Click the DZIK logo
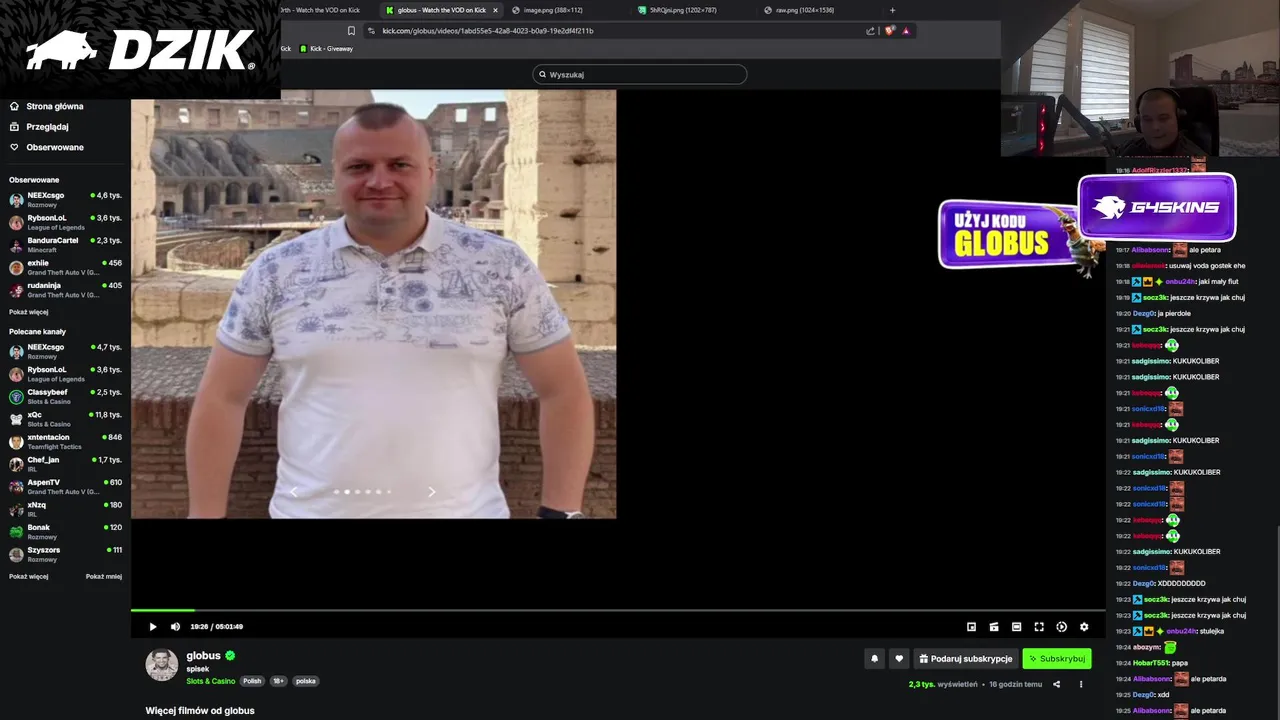Screen dimensions: 1280x720 point(140,50)
